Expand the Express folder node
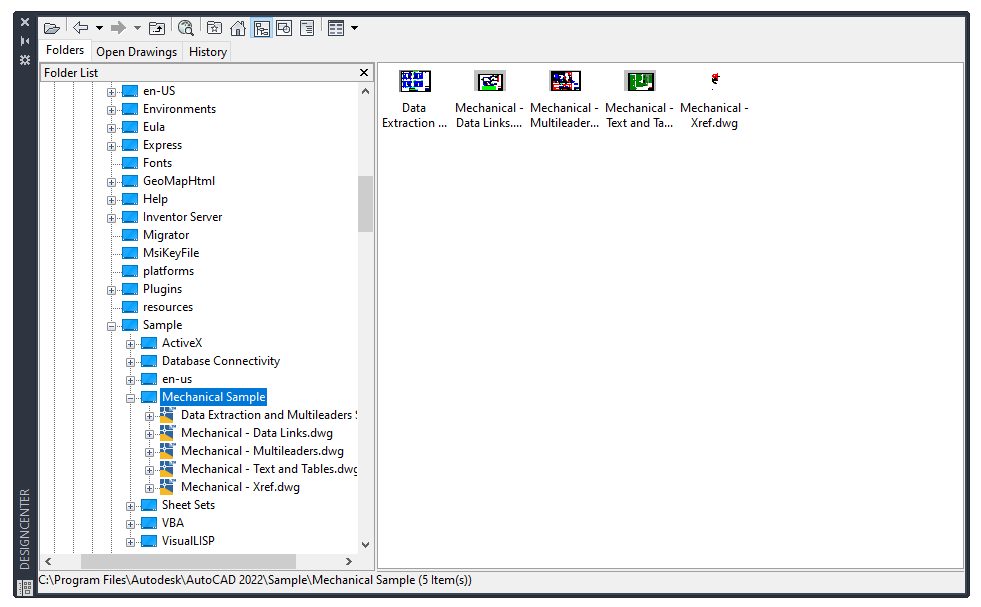 click(x=111, y=146)
